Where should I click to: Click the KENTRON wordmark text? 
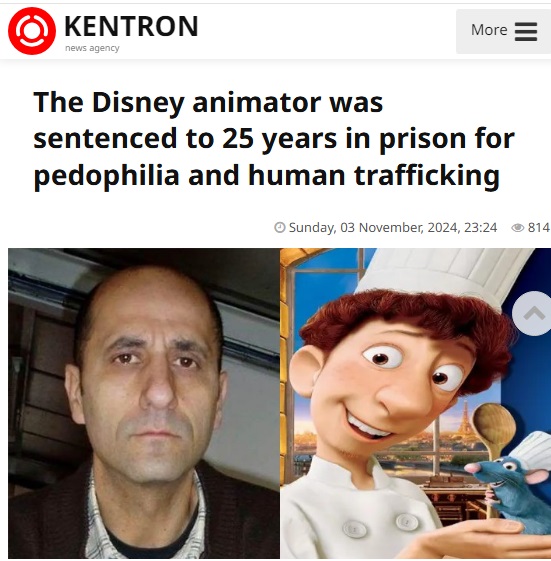(x=131, y=26)
